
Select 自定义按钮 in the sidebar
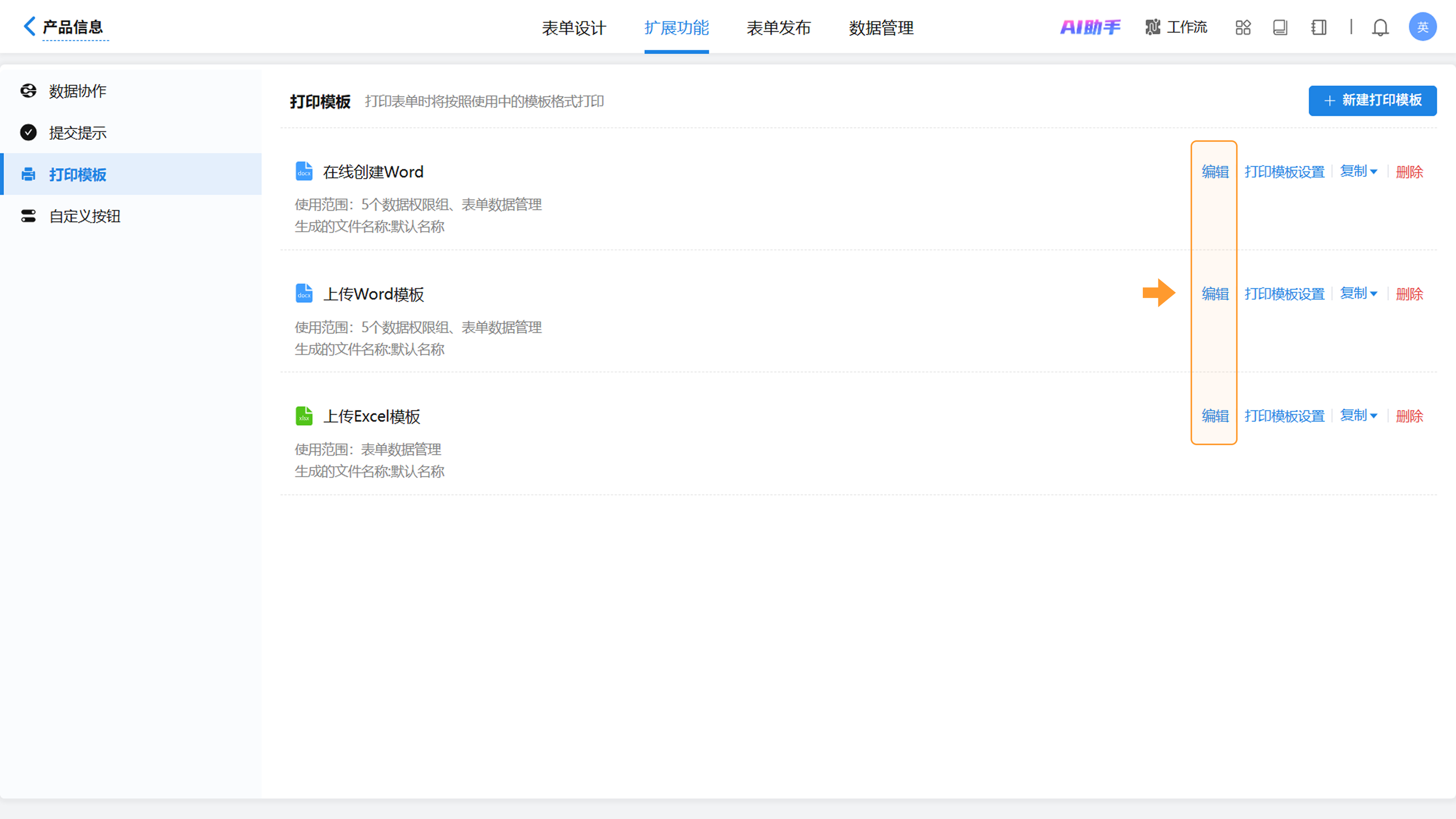click(131, 216)
